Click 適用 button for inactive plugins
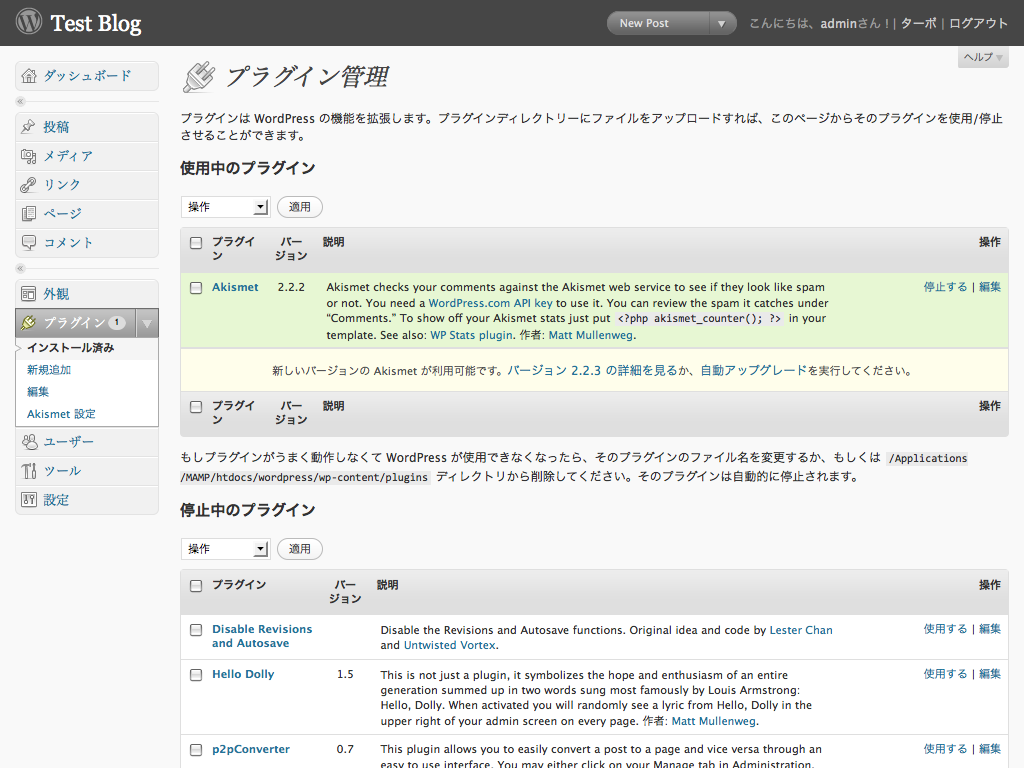1024x768 pixels. coord(300,549)
